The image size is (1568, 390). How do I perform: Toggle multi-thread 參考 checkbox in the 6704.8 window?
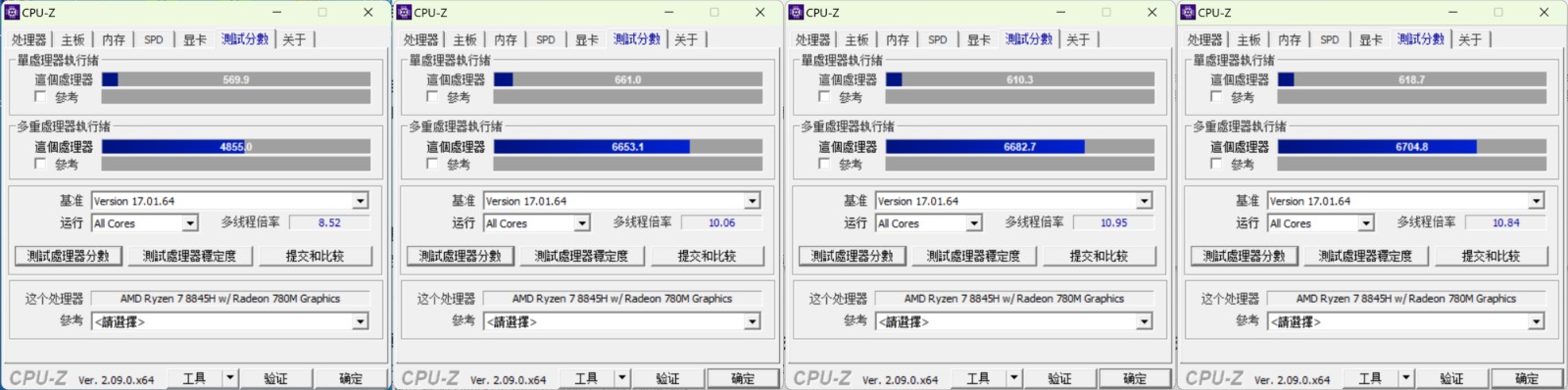click(1216, 164)
